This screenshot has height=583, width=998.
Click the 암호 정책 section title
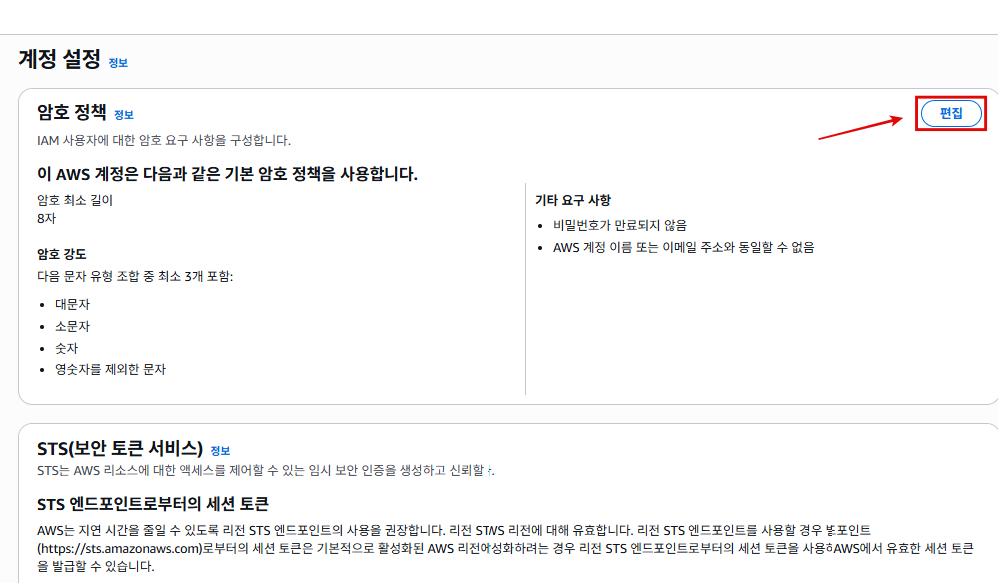point(71,113)
